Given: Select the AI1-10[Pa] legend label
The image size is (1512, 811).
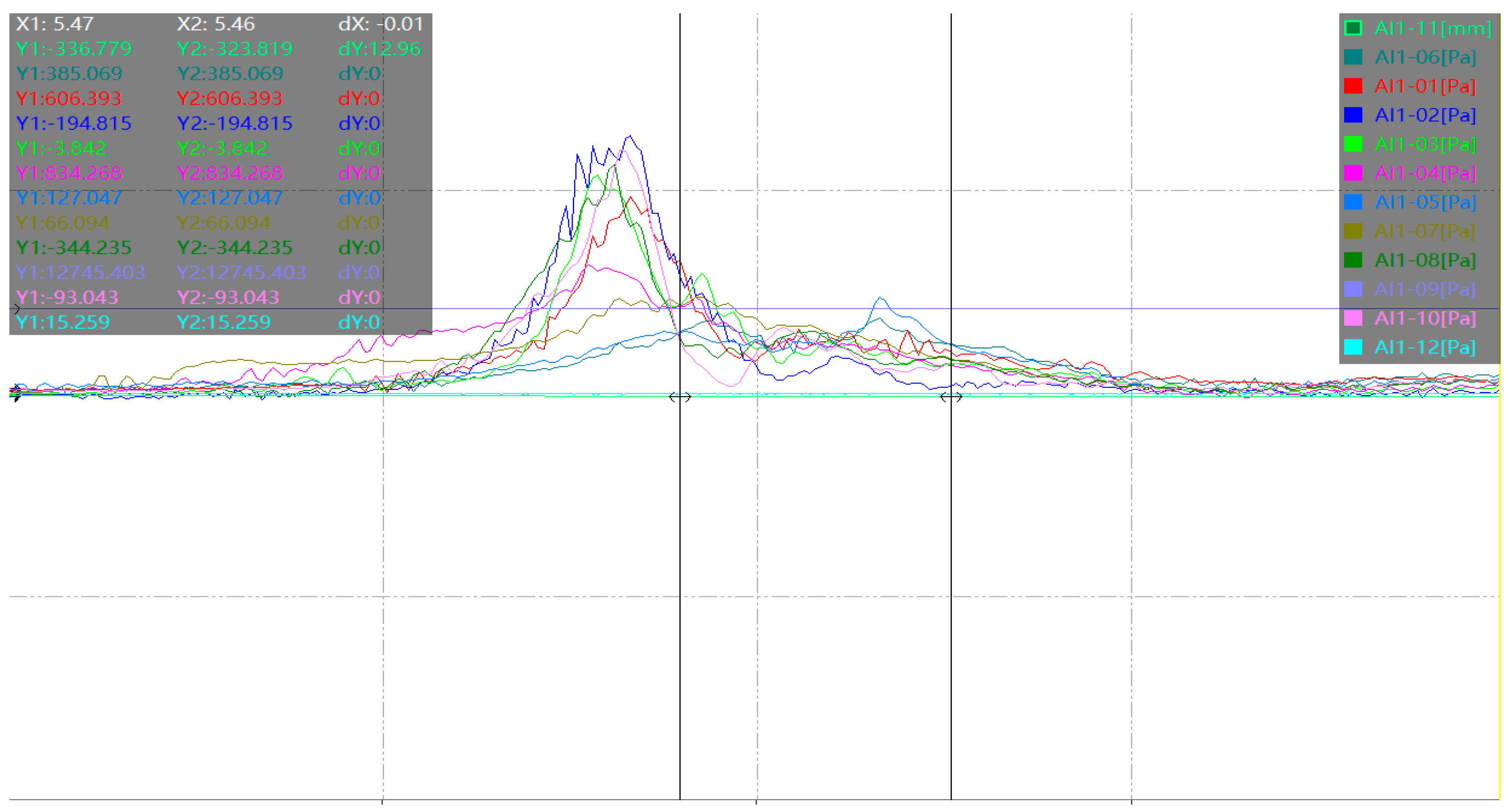Looking at the screenshot, I should (1425, 319).
